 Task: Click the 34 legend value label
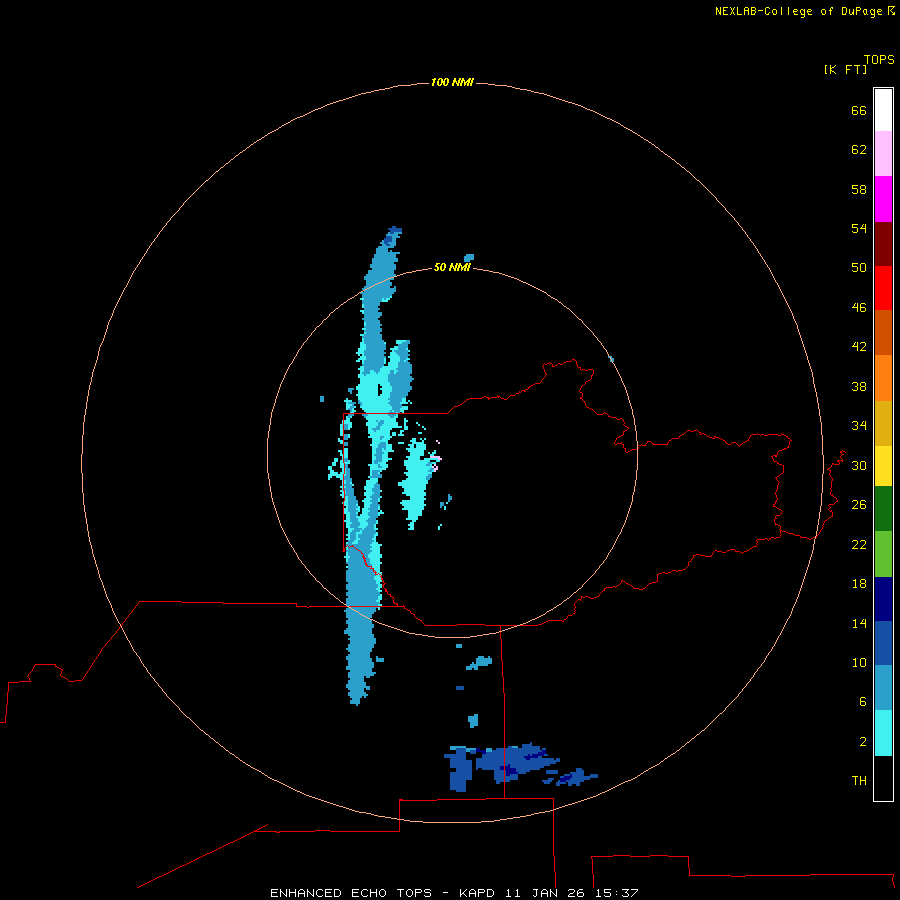pos(859,426)
